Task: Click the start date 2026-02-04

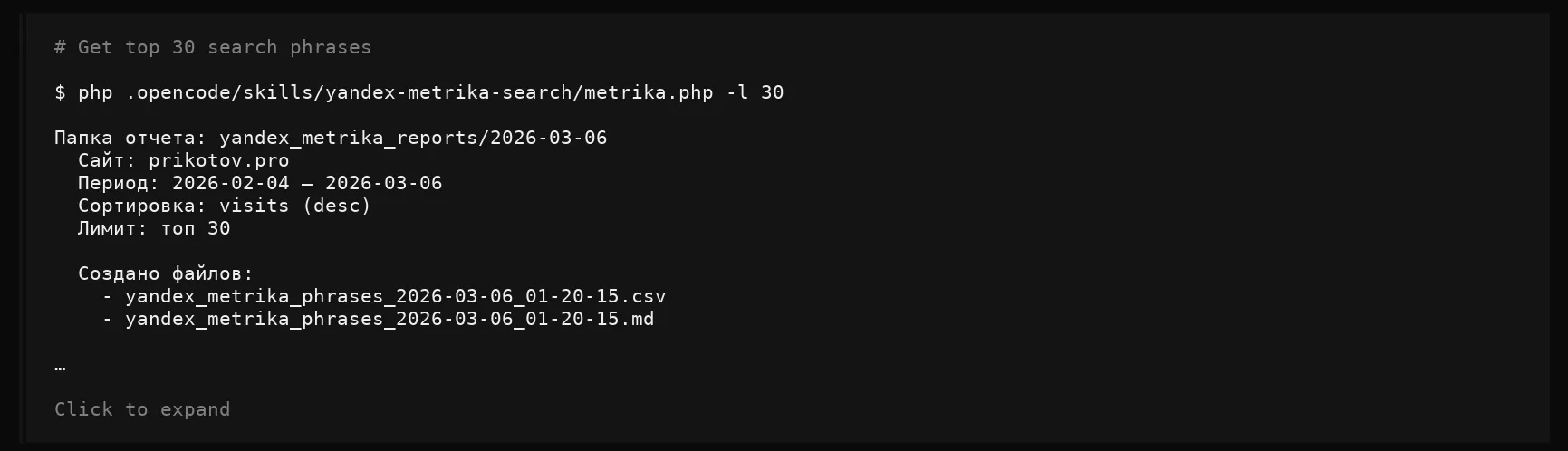Action: (231, 183)
